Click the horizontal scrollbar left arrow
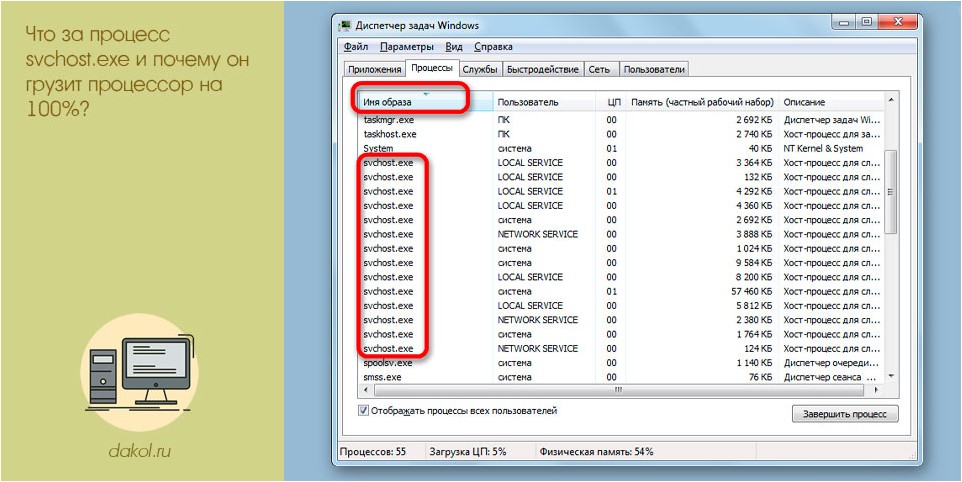 366,390
